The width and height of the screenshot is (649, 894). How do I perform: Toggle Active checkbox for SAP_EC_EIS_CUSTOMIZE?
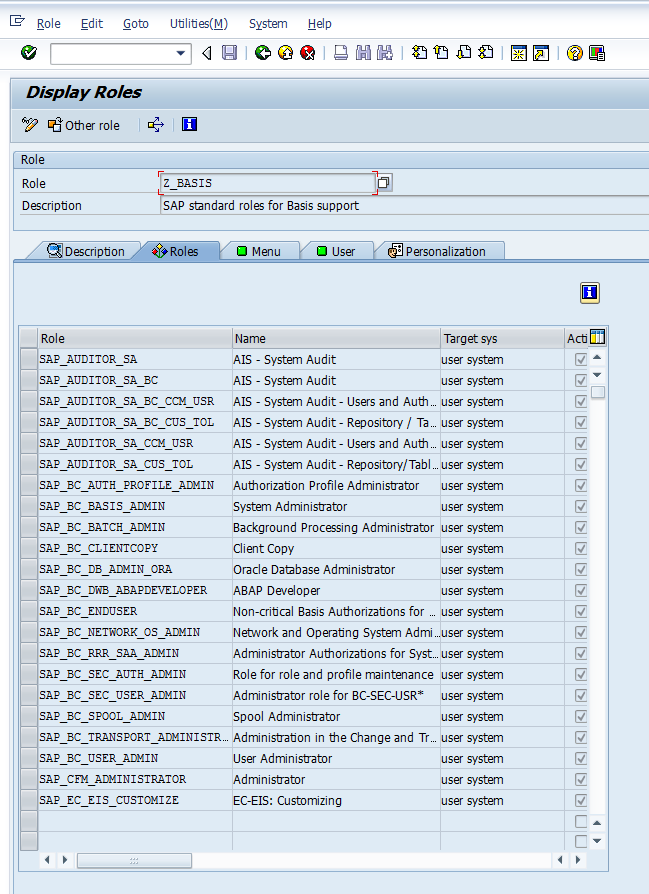click(581, 800)
